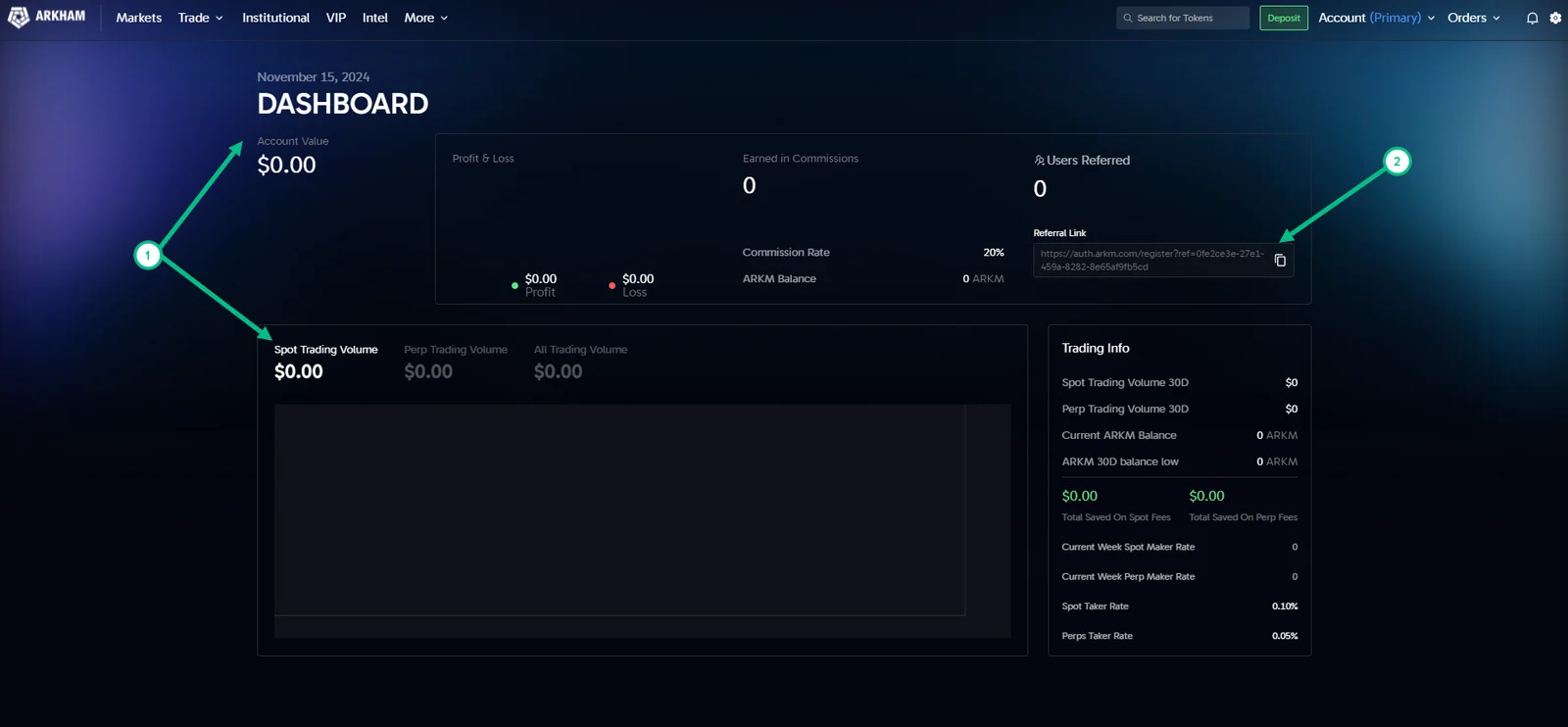Click the Account Value $0.00 amount
1568x727 pixels.
[x=286, y=165]
